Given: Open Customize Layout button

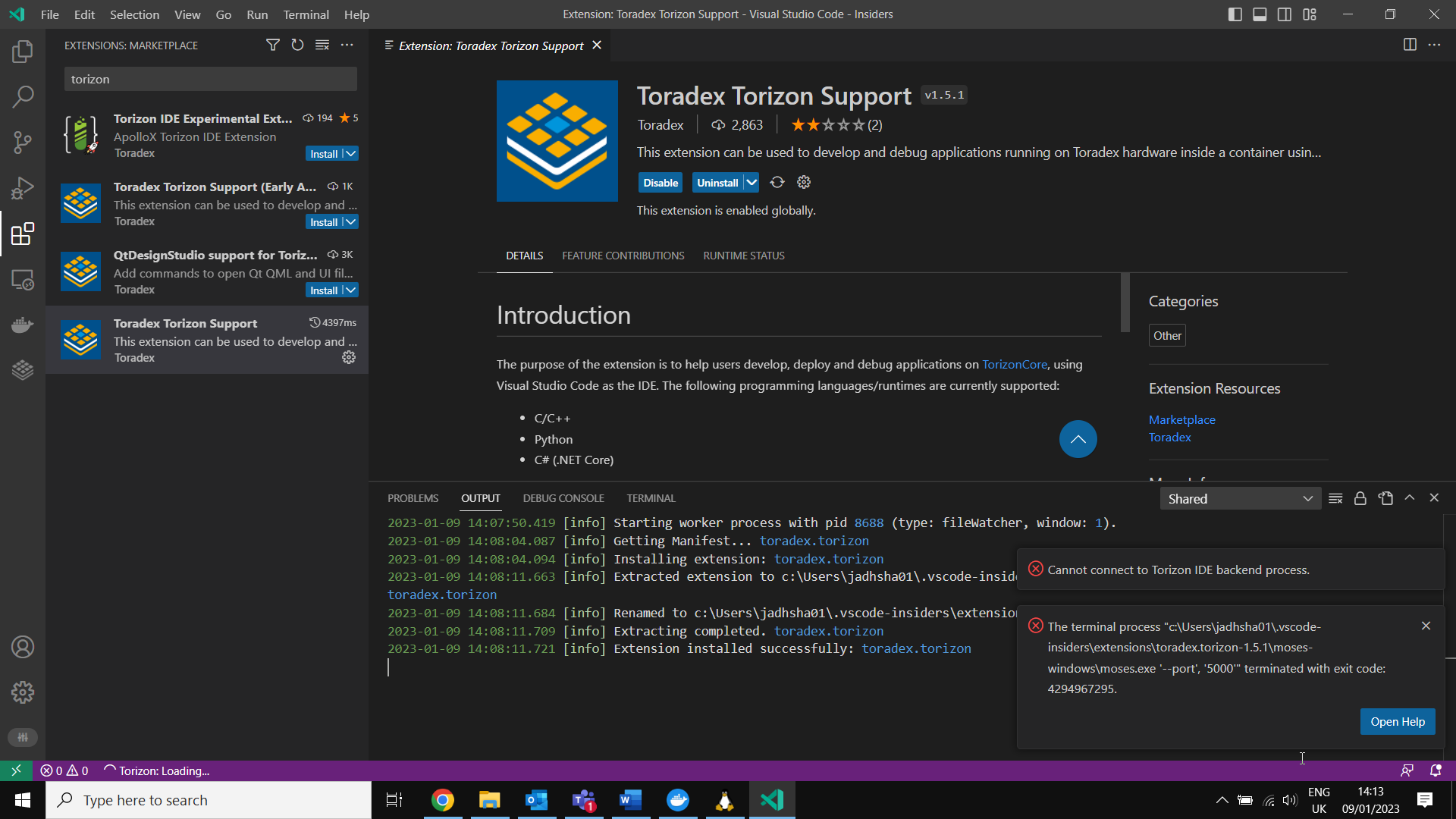Looking at the screenshot, I should [x=1310, y=14].
